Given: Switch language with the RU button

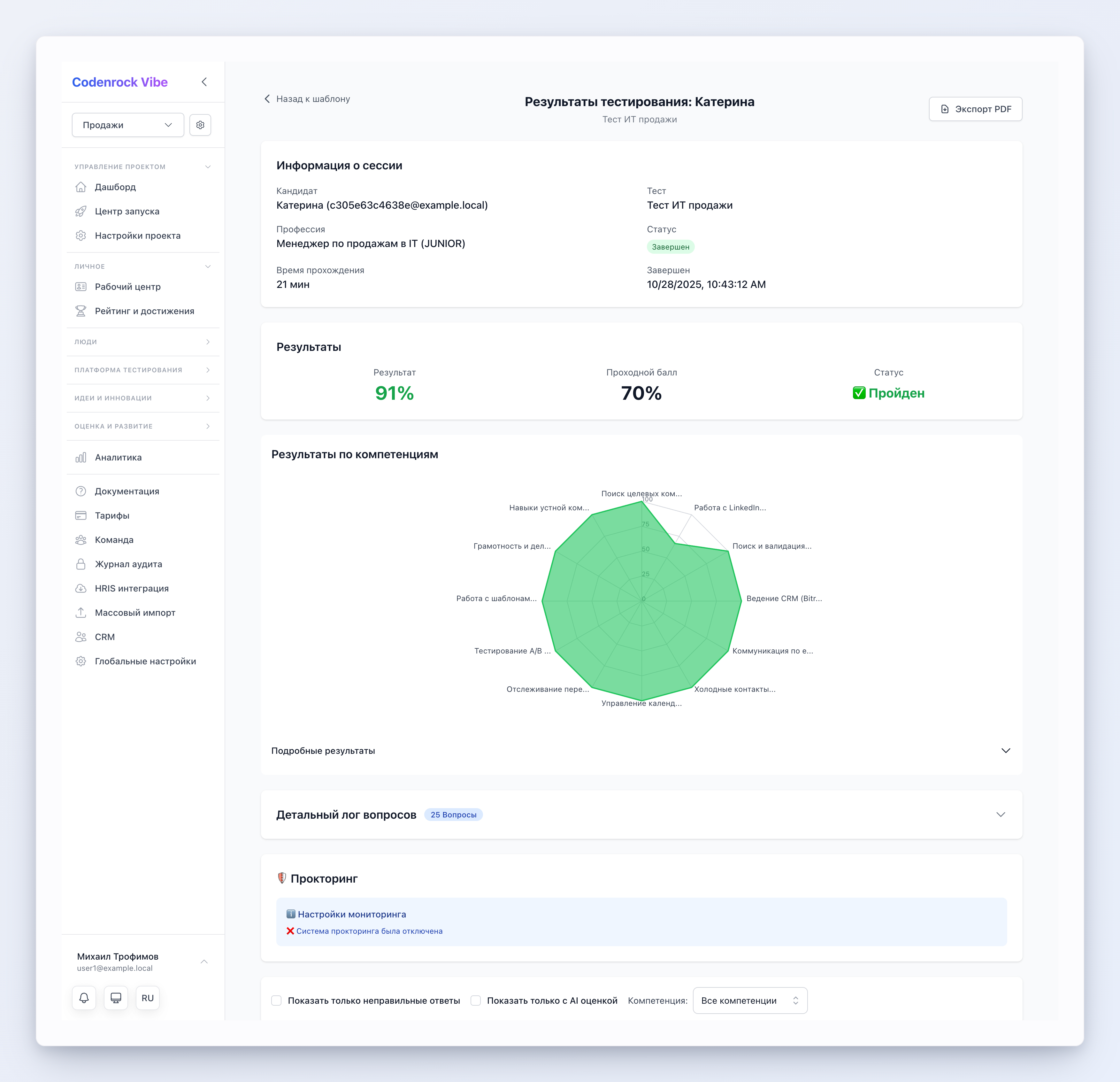Looking at the screenshot, I should coord(148,998).
